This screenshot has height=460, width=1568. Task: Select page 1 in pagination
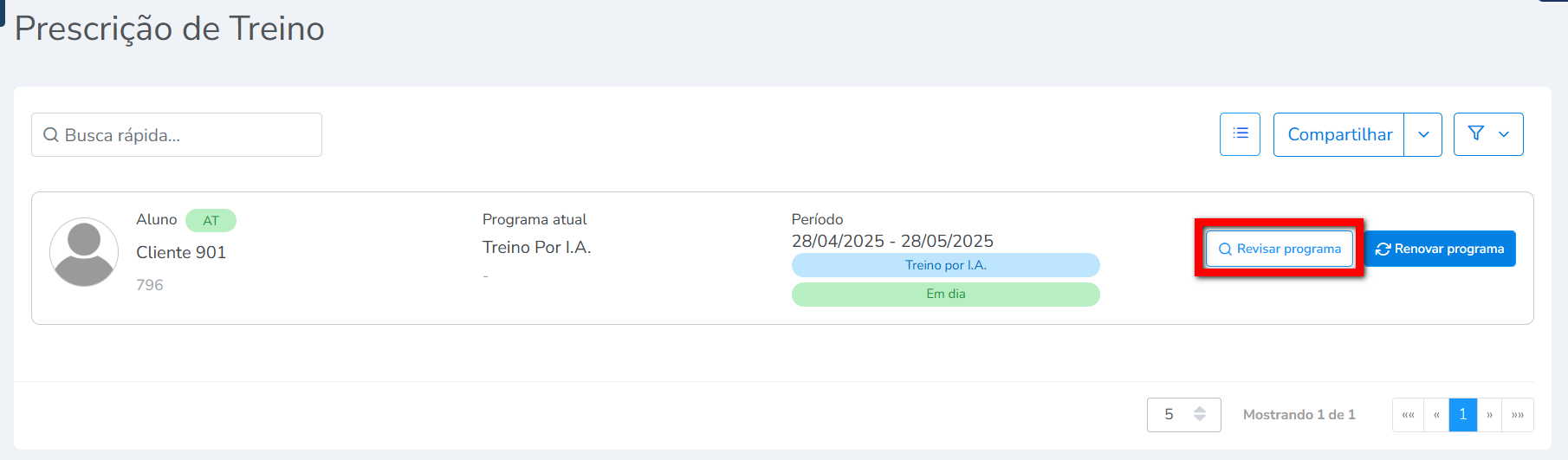pos(1462,415)
